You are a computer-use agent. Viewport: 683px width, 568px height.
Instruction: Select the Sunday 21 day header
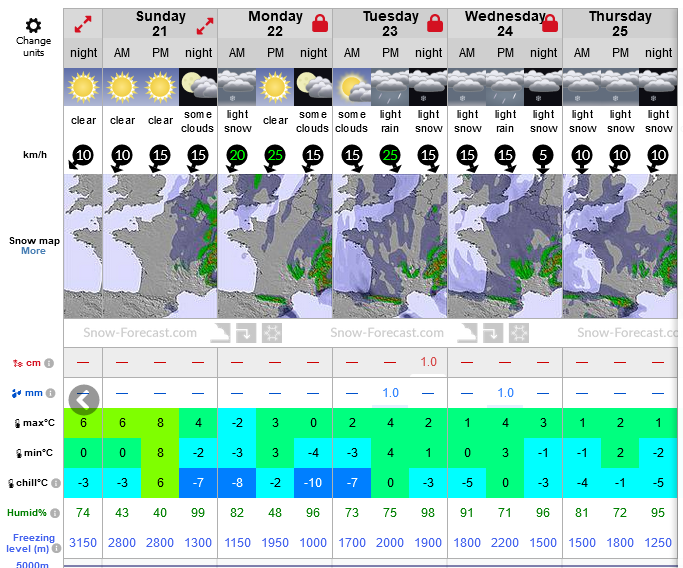pyautogui.click(x=160, y=24)
